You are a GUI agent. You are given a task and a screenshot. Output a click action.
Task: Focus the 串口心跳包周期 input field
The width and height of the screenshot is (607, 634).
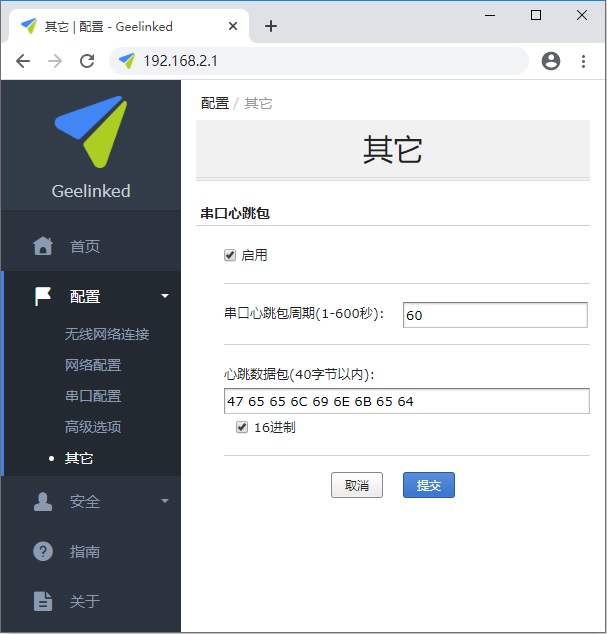click(x=495, y=315)
